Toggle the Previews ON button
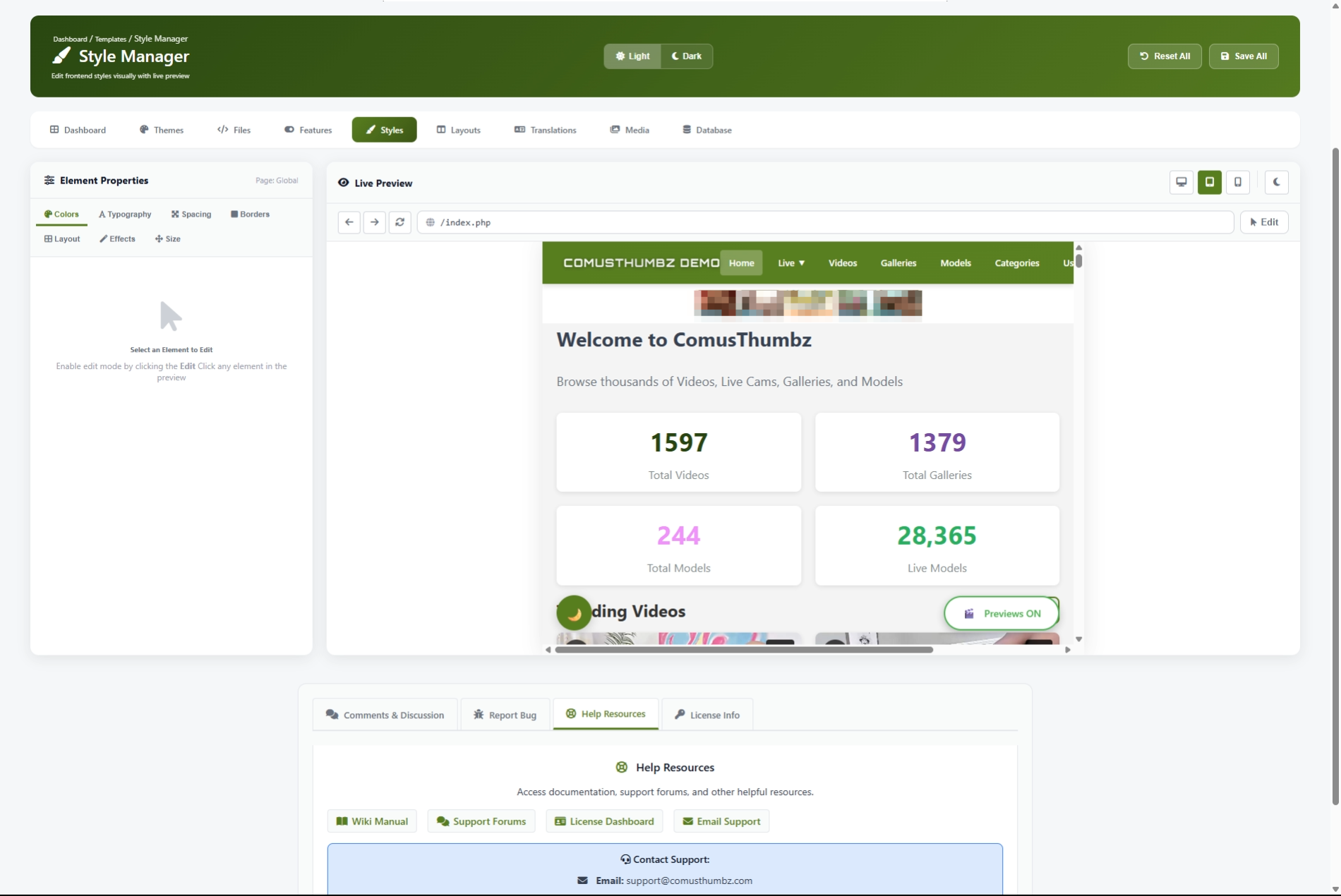The image size is (1341, 896). 1002,613
